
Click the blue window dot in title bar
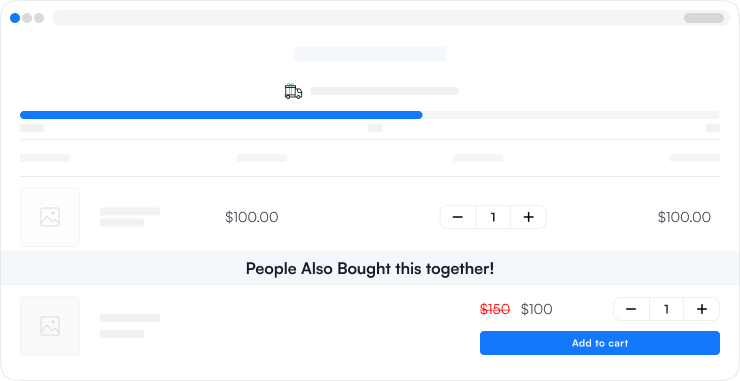[x=15, y=18]
